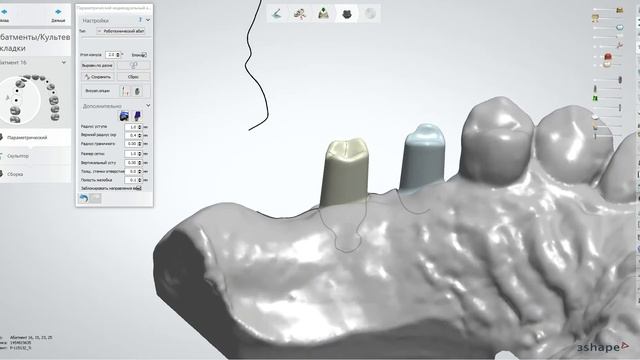The width and height of the screenshot is (640, 360).
Task: Click the pink tool icon in right panel
Action: [620, 45]
